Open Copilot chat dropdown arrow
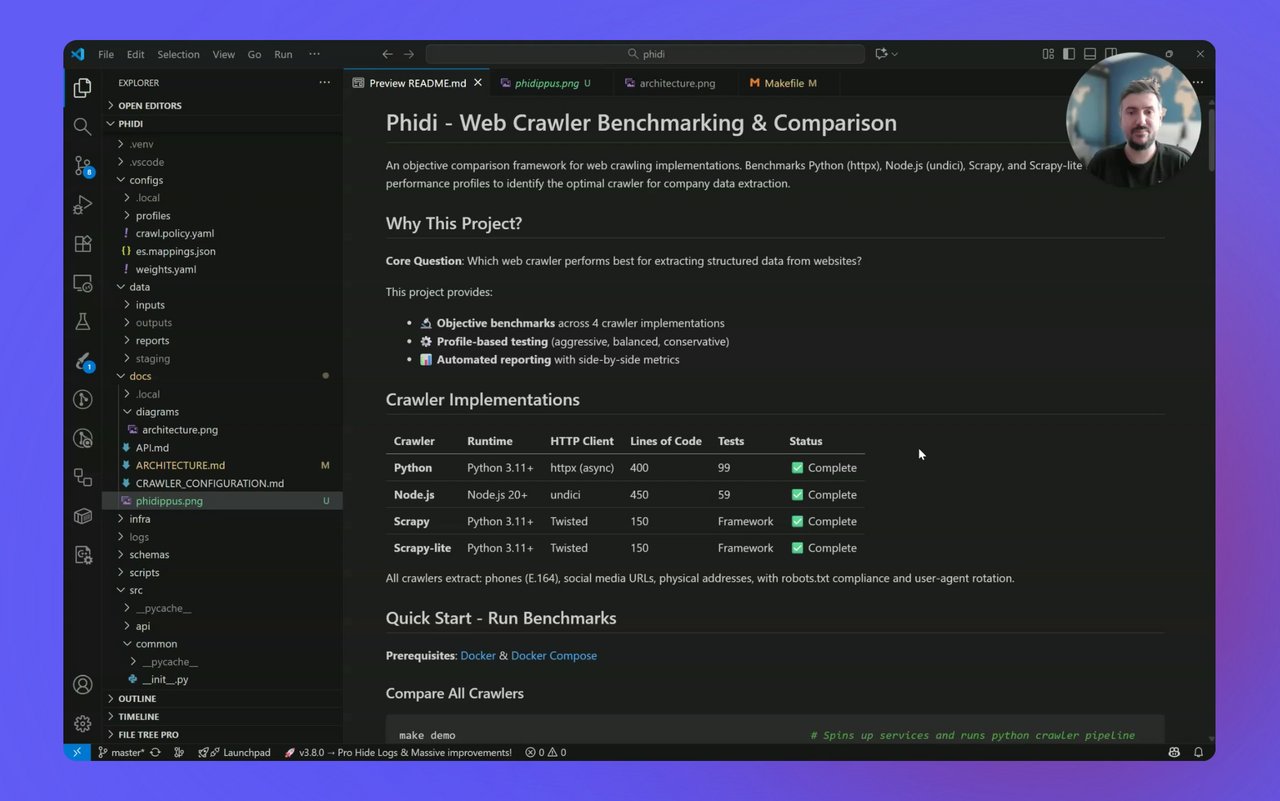Screen dimensions: 1280x801 point(894,54)
